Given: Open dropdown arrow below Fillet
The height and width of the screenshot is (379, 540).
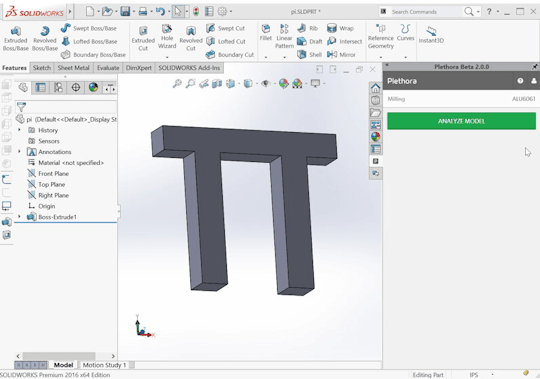Looking at the screenshot, I should tap(266, 57).
